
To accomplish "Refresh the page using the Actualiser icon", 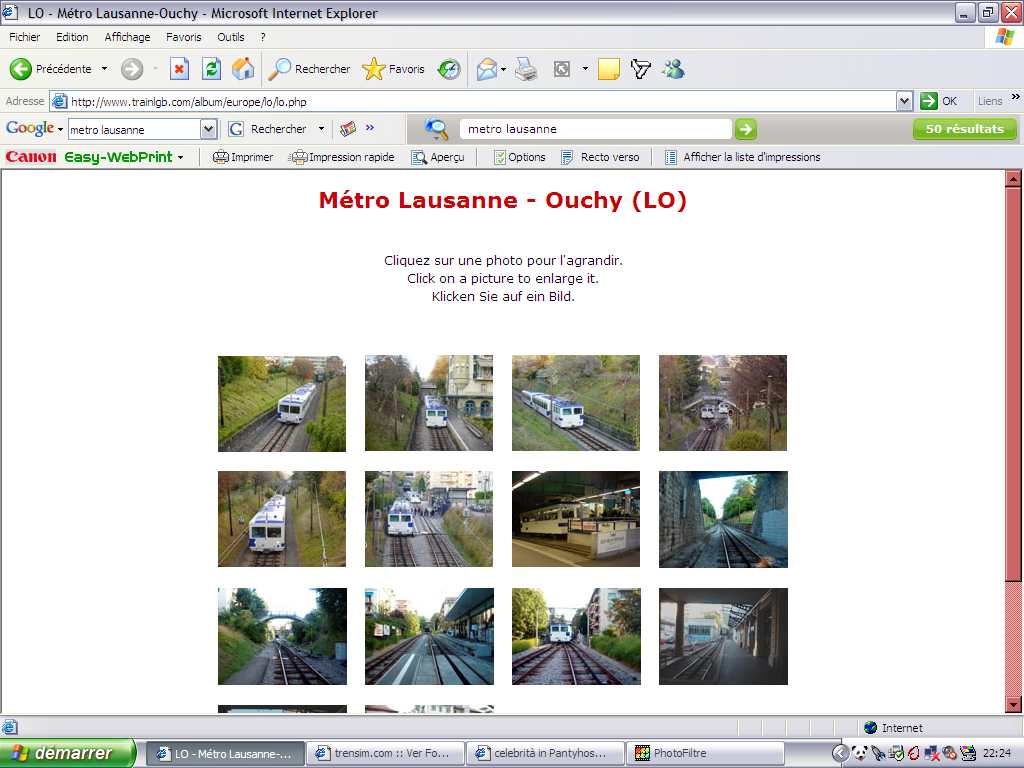I will (211, 69).
